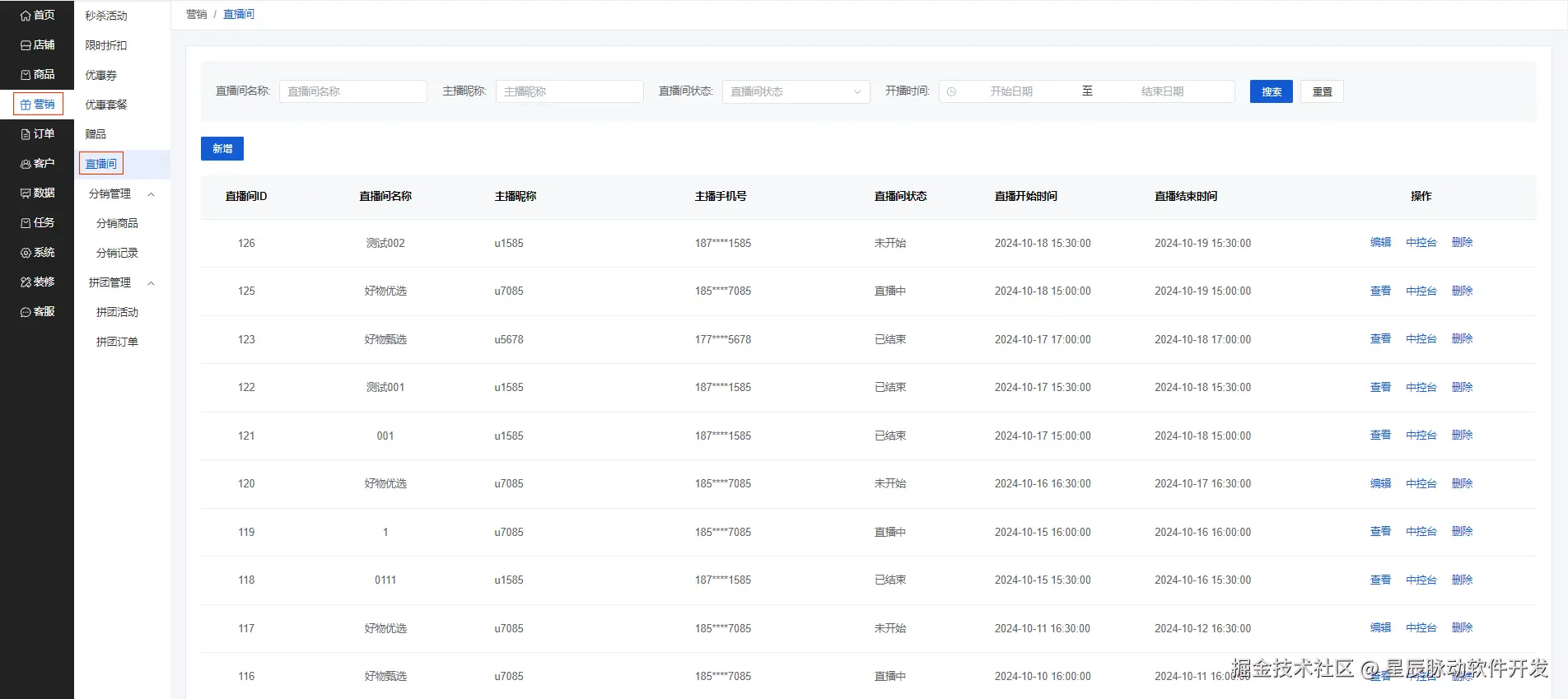Click the 重置 reset button
Screen dimensions: 1568x699
click(x=1323, y=91)
